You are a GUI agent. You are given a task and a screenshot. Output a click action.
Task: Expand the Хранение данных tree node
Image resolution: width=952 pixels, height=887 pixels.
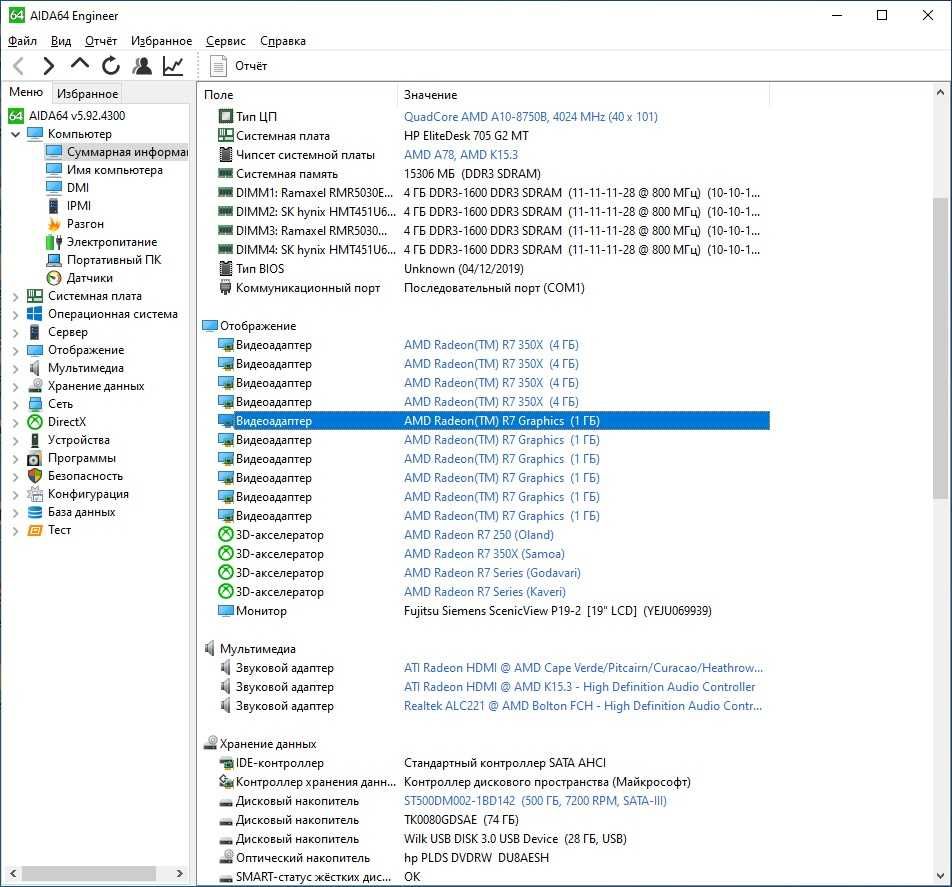[16, 386]
